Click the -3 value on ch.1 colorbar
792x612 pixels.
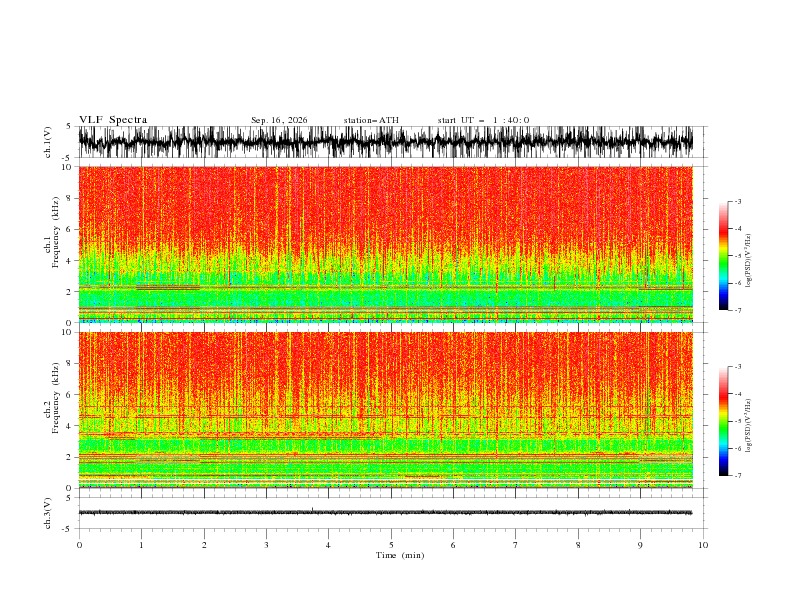point(737,201)
